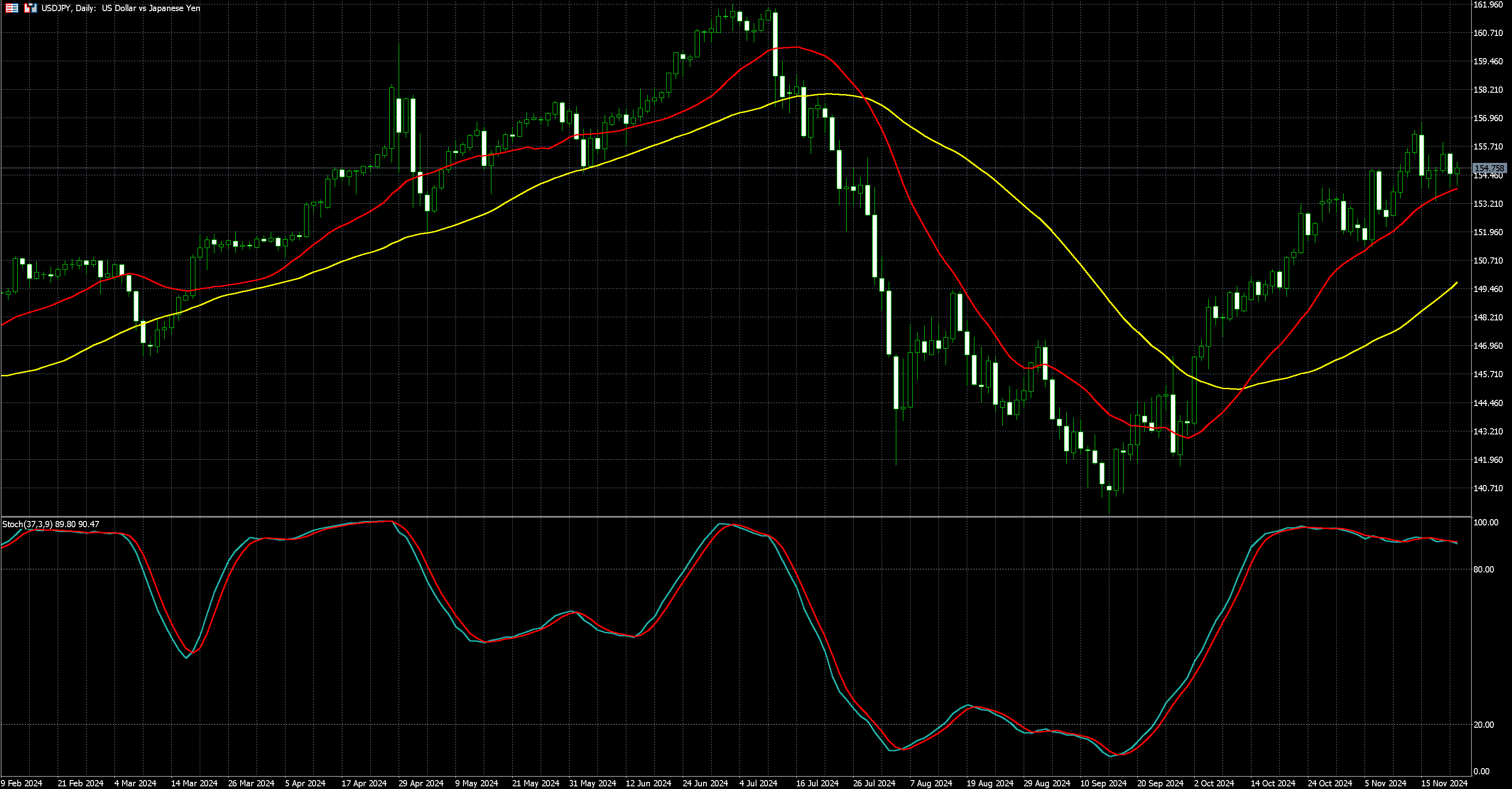Click the 29 Apr 2024 date label
Screen dimensions: 1512x789
point(421,783)
